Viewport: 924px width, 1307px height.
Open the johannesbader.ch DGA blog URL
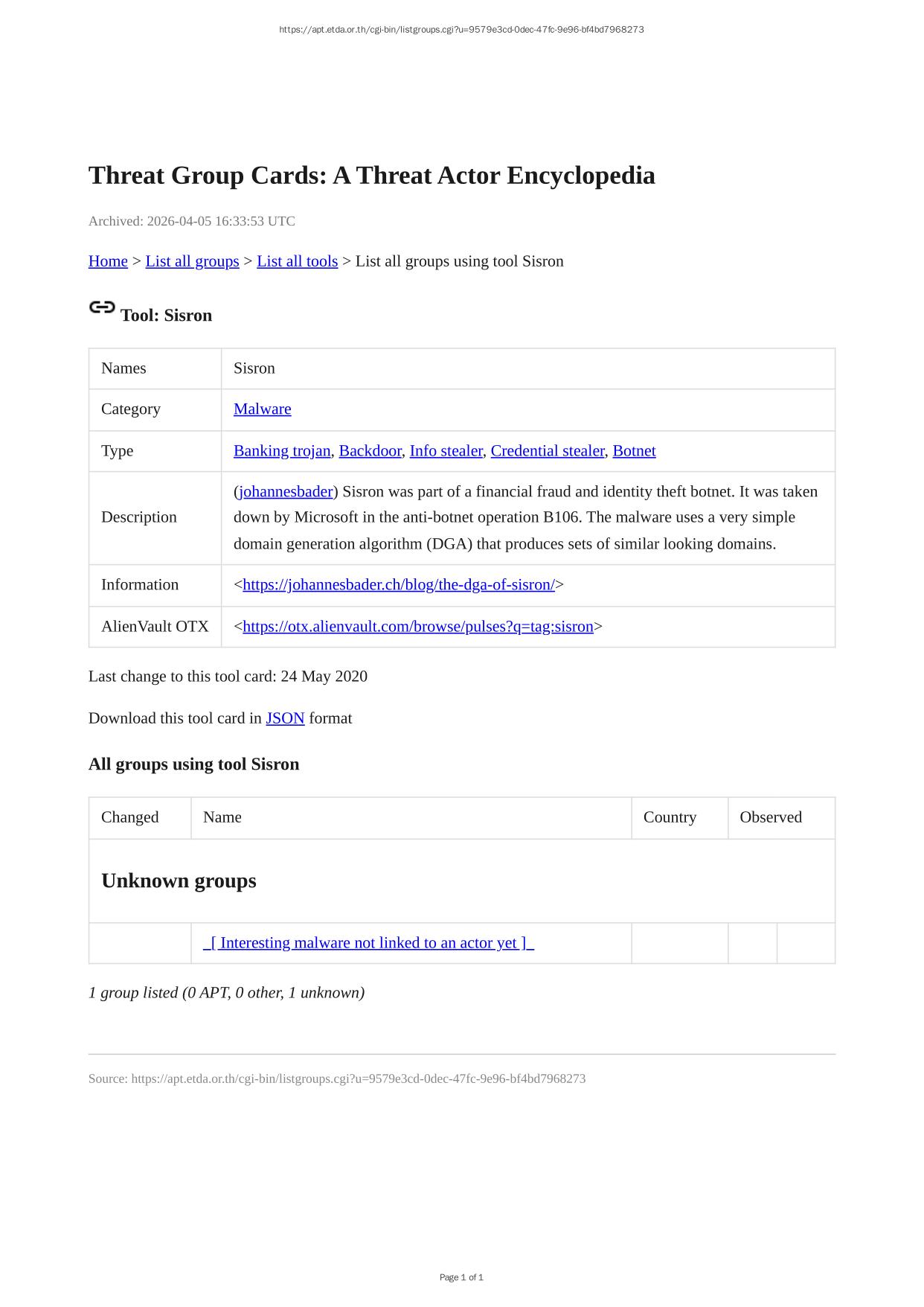399,585
